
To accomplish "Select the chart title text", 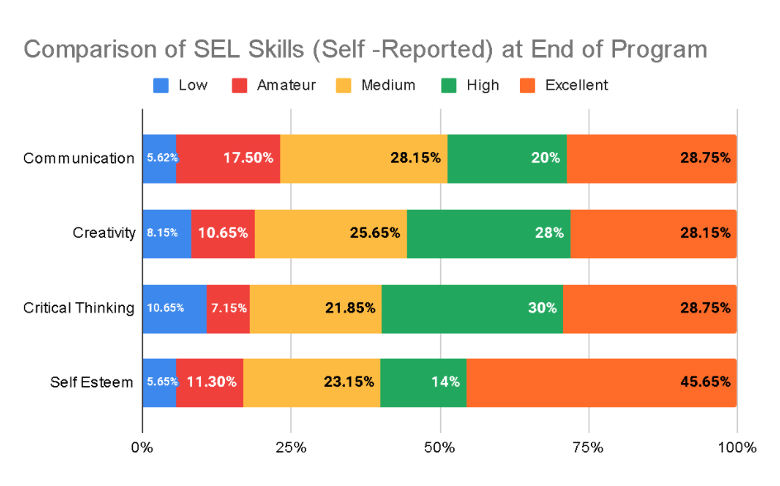I will [x=365, y=49].
